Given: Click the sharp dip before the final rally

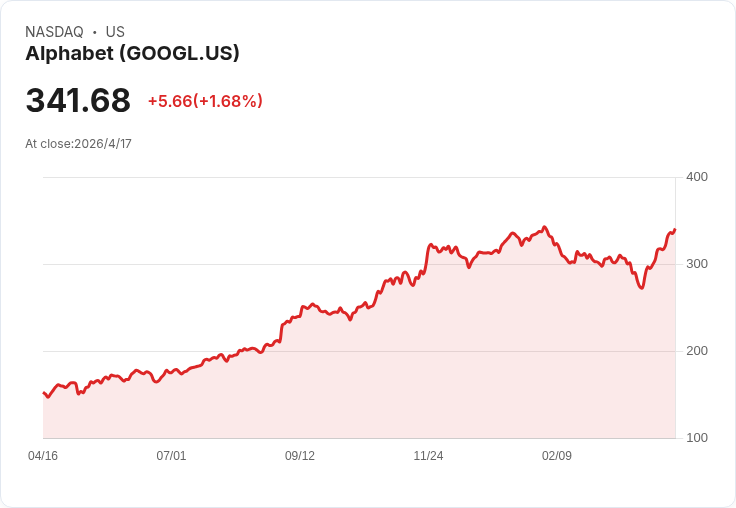Looking at the screenshot, I should tap(641, 288).
